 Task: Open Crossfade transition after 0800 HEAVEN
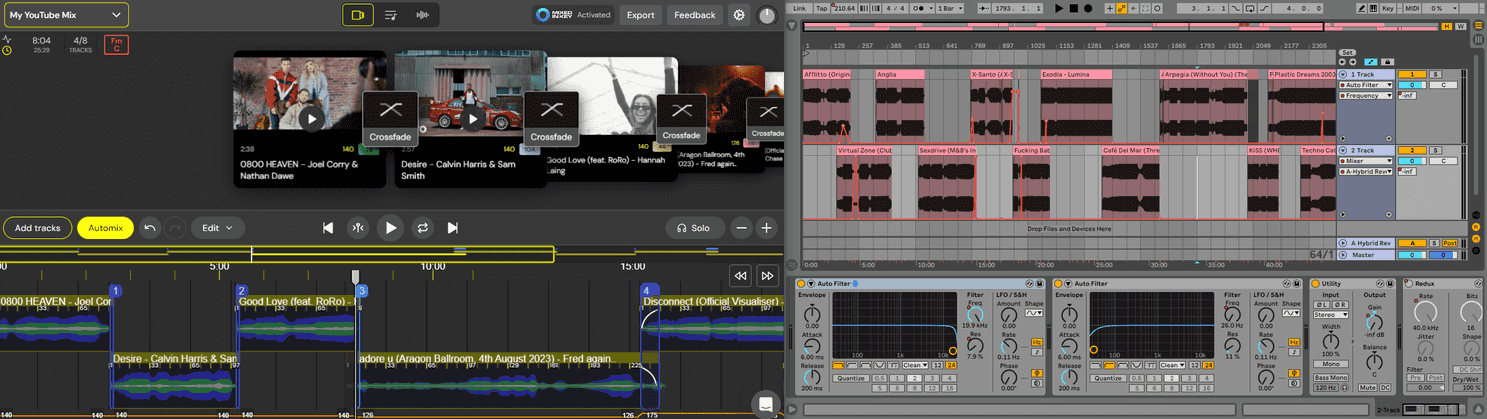(390, 119)
